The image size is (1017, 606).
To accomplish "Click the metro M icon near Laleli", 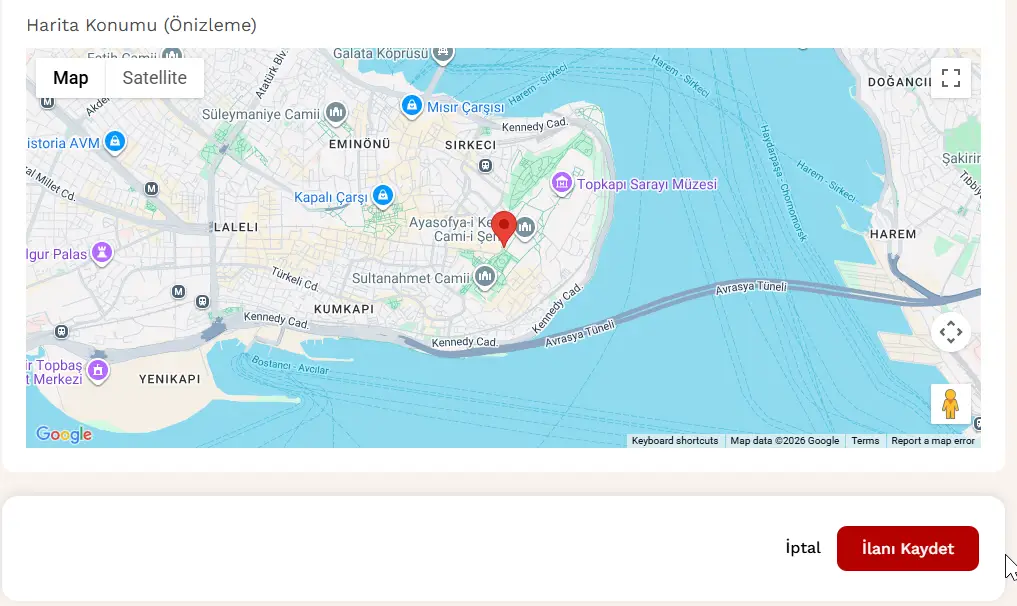I will [x=151, y=189].
